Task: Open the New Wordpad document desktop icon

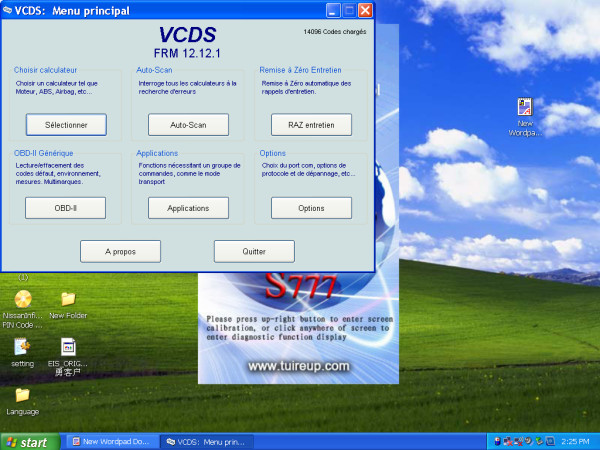Action: pos(526,108)
